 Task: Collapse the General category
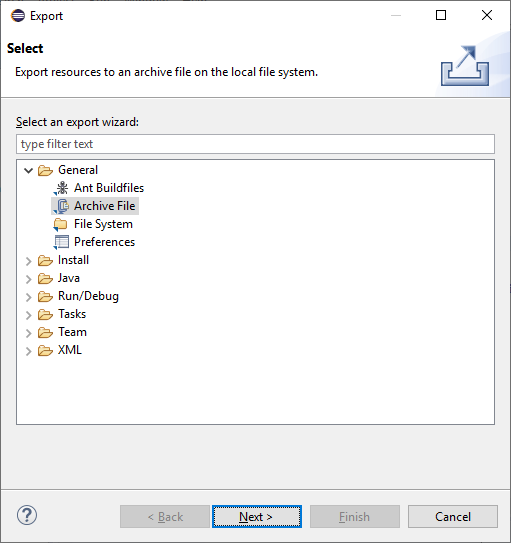coord(28,170)
